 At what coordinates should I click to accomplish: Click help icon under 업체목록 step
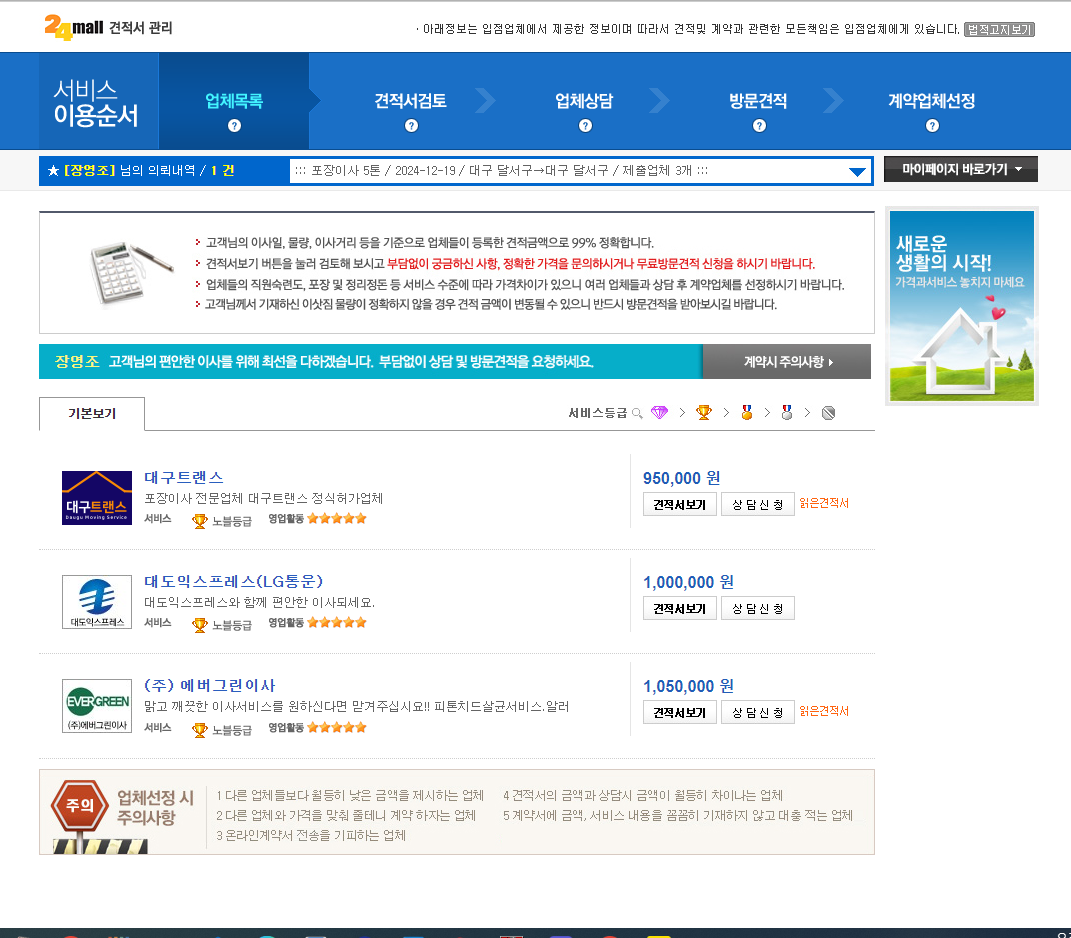click(234, 126)
